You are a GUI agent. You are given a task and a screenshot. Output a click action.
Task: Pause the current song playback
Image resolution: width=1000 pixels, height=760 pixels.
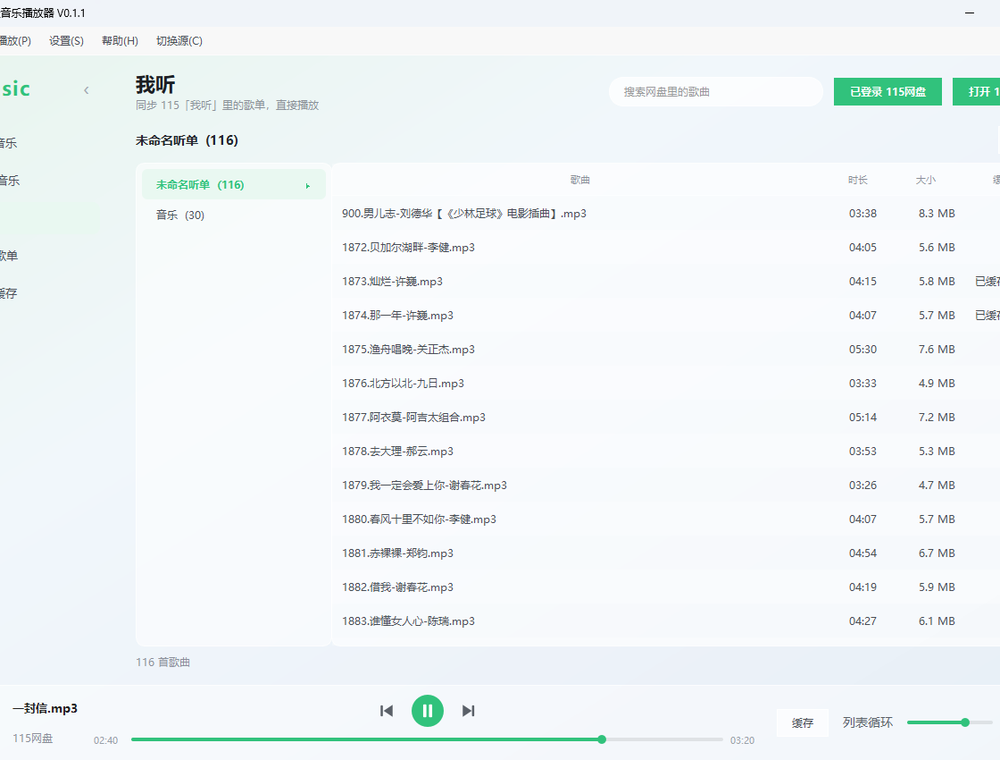427,710
